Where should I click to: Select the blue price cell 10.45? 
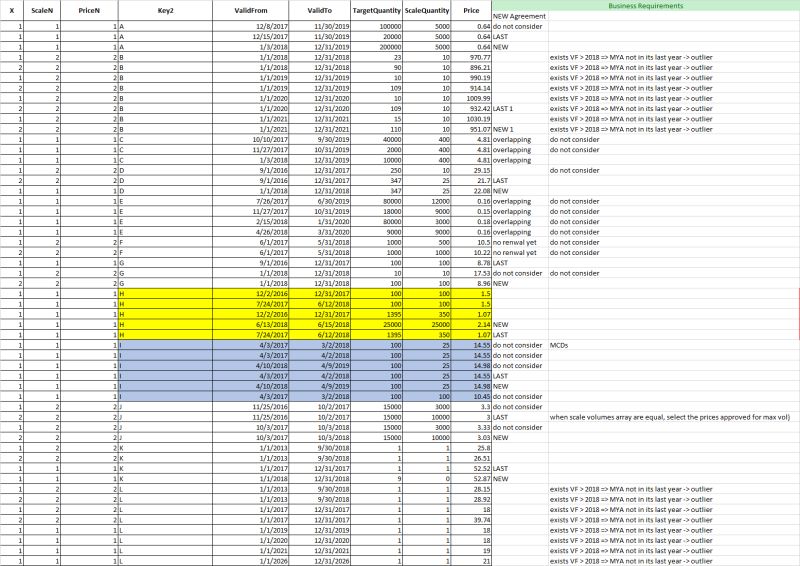471,397
